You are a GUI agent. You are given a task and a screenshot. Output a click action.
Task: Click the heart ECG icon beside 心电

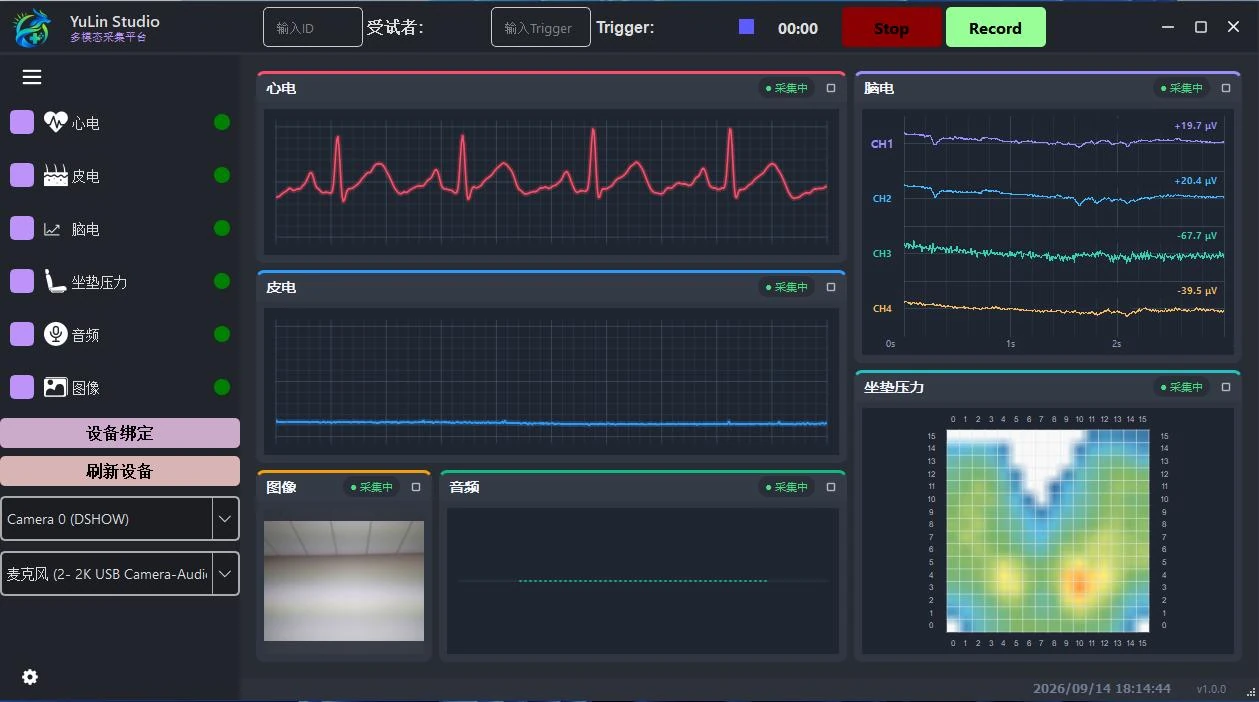56,122
